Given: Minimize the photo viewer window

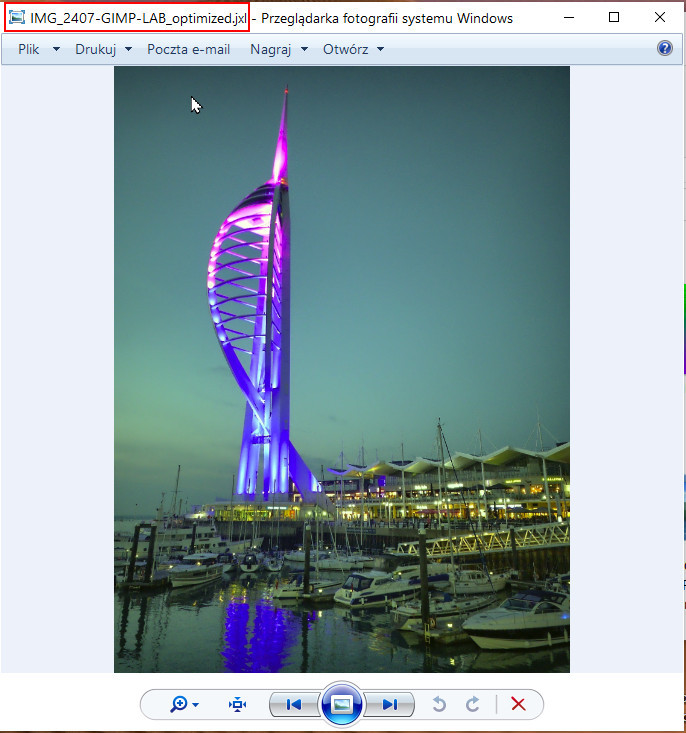Looking at the screenshot, I should coord(568,17).
